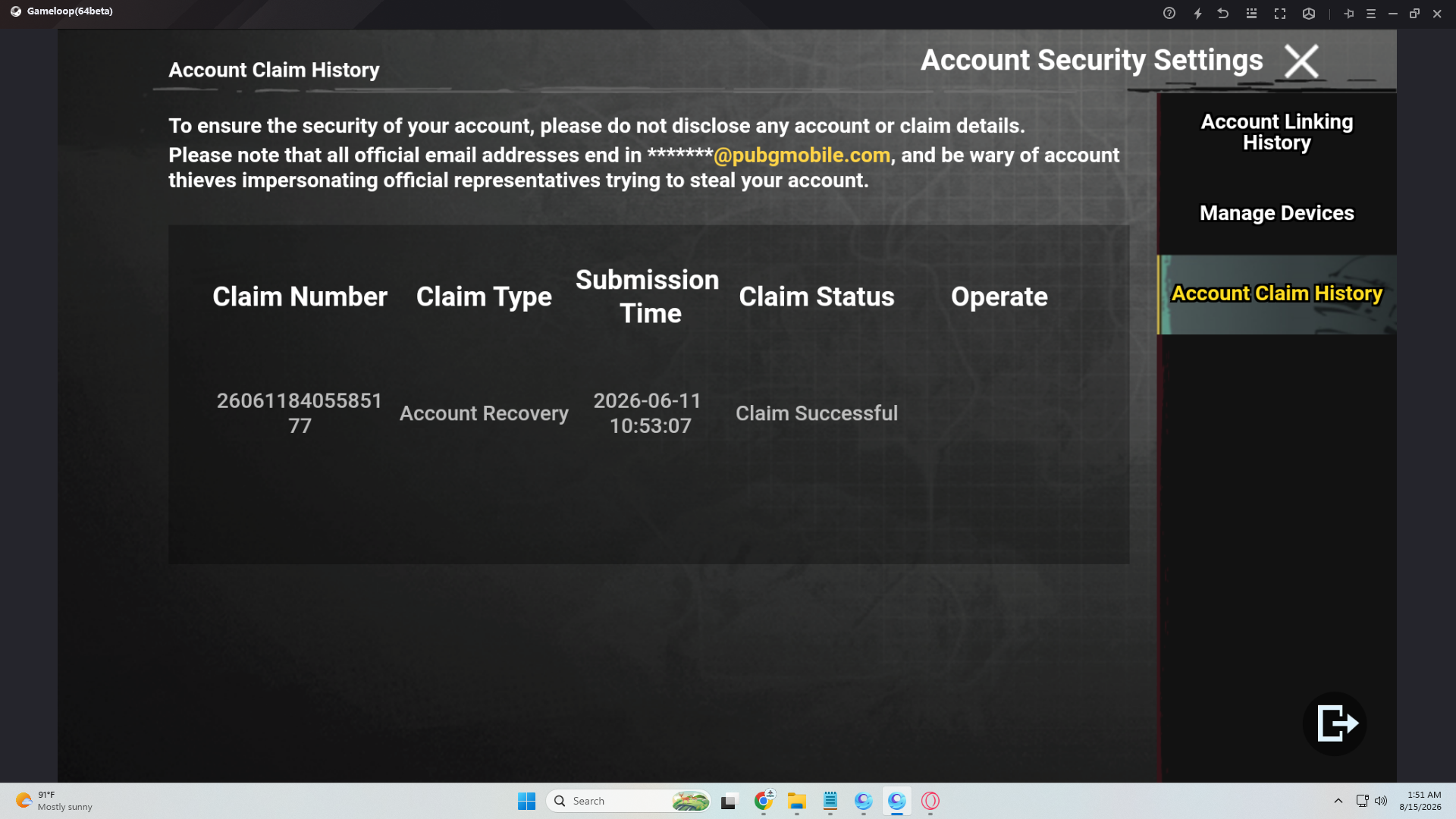The height and width of the screenshot is (819, 1456).
Task: Click the 3D cube icon in titlebar
Action: [x=1309, y=13]
